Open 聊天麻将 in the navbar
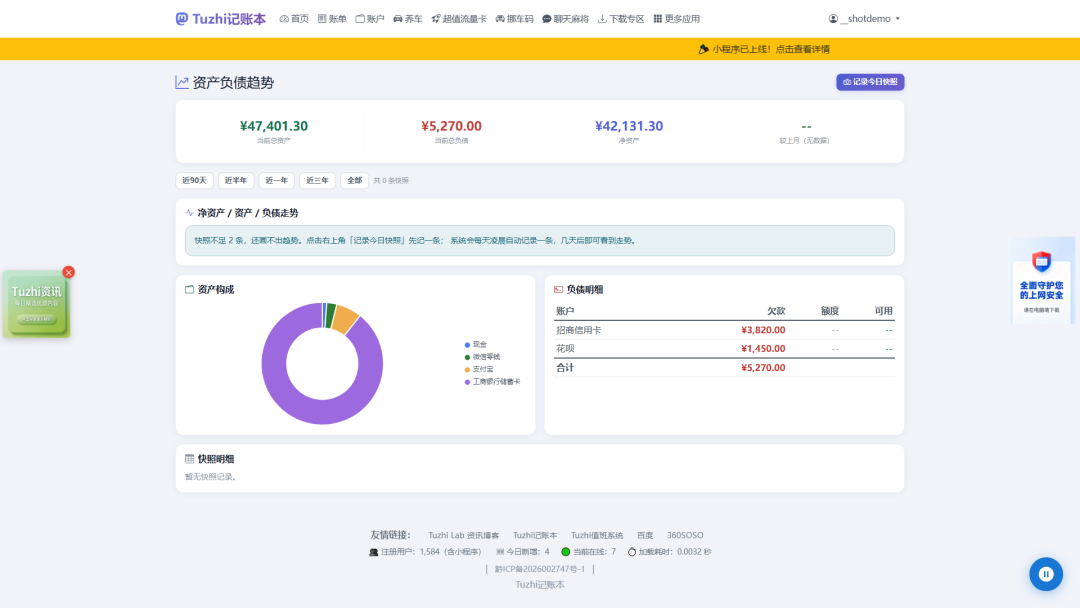 tap(565, 19)
